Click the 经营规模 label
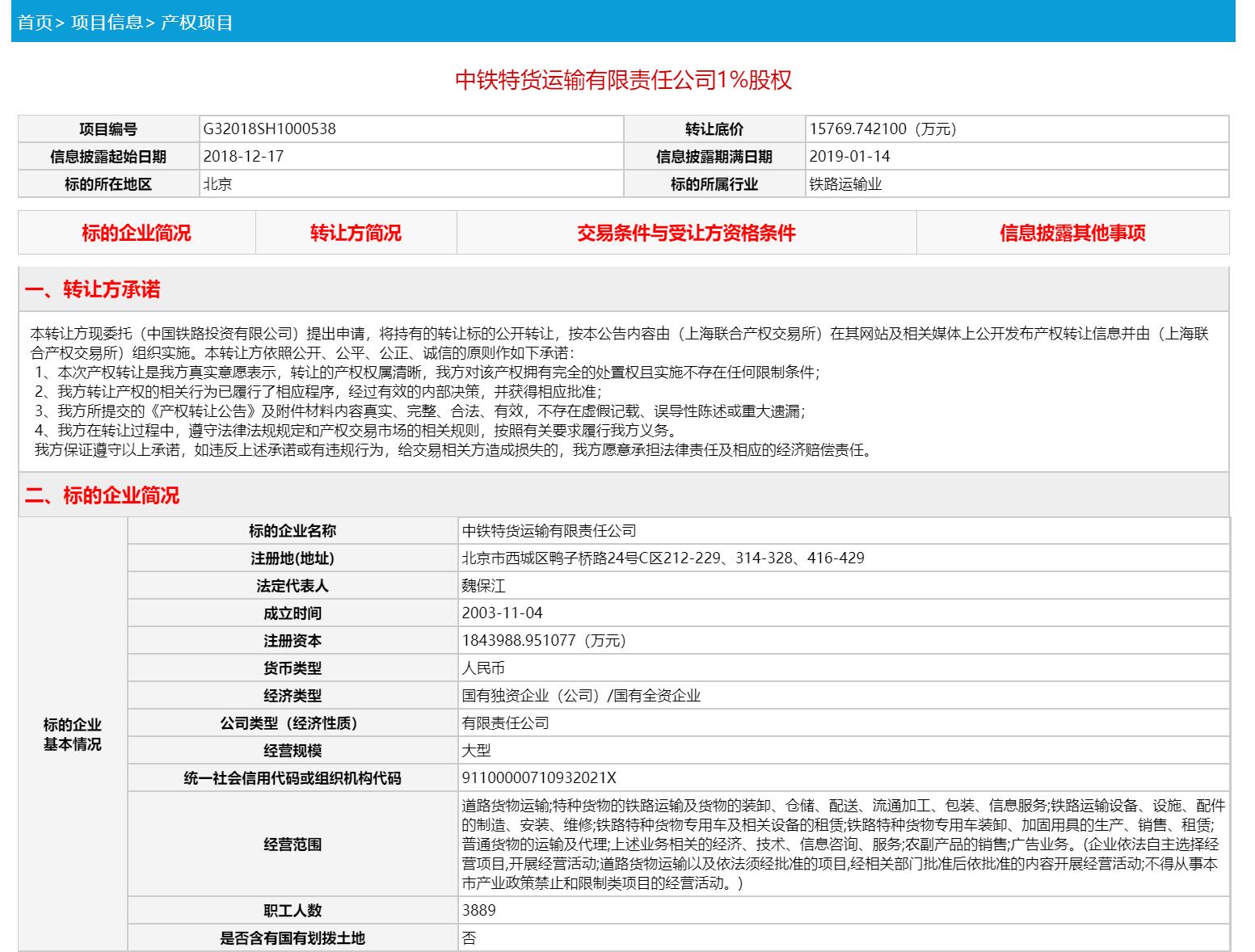 [x=293, y=751]
